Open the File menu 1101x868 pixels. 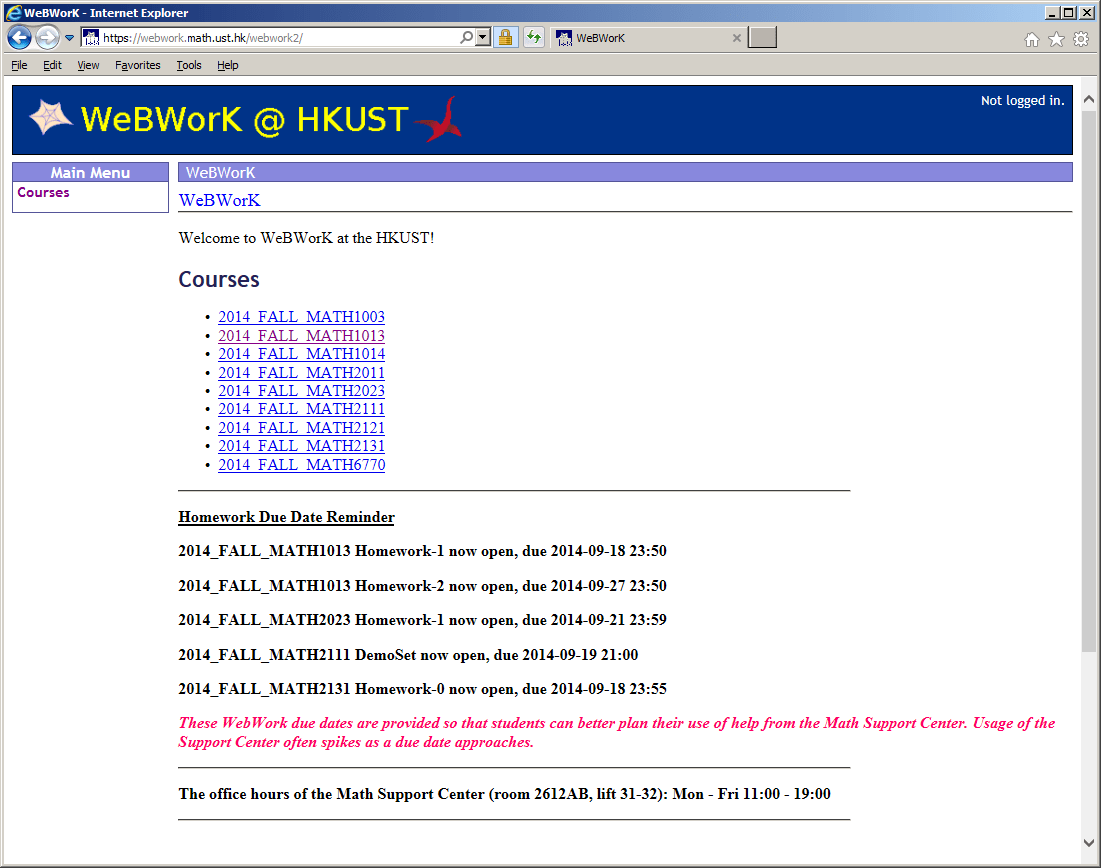(x=20, y=65)
